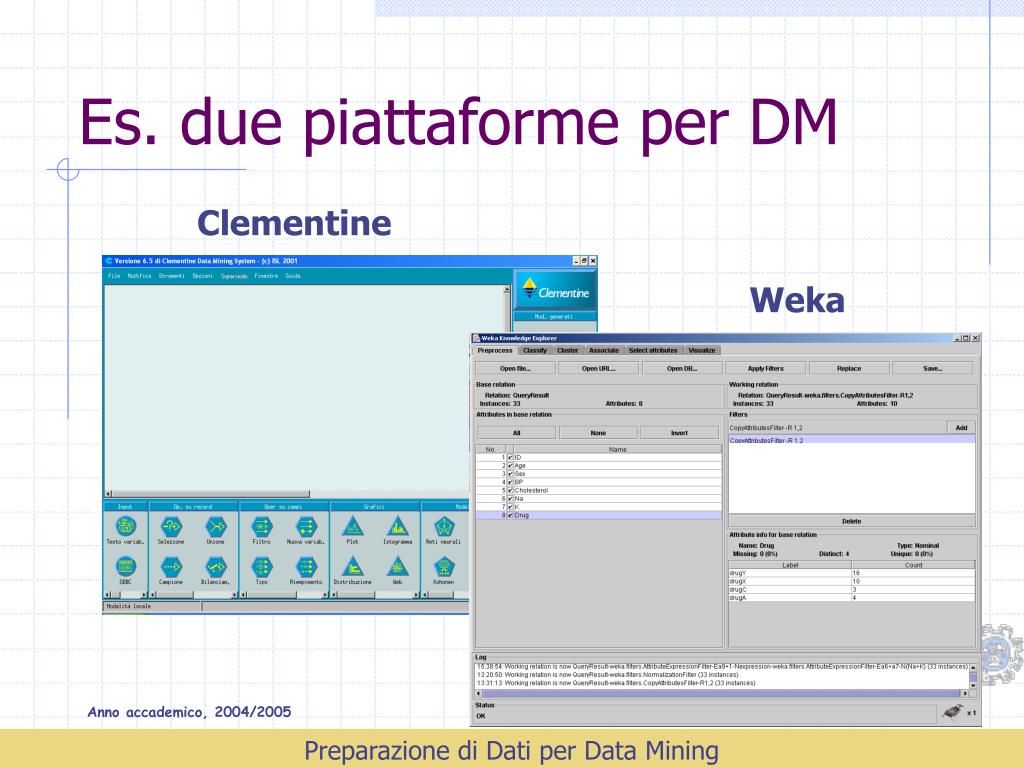Viewport: 1024px width, 768px height.
Task: Click the None attributes button
Action: pyautogui.click(x=598, y=433)
